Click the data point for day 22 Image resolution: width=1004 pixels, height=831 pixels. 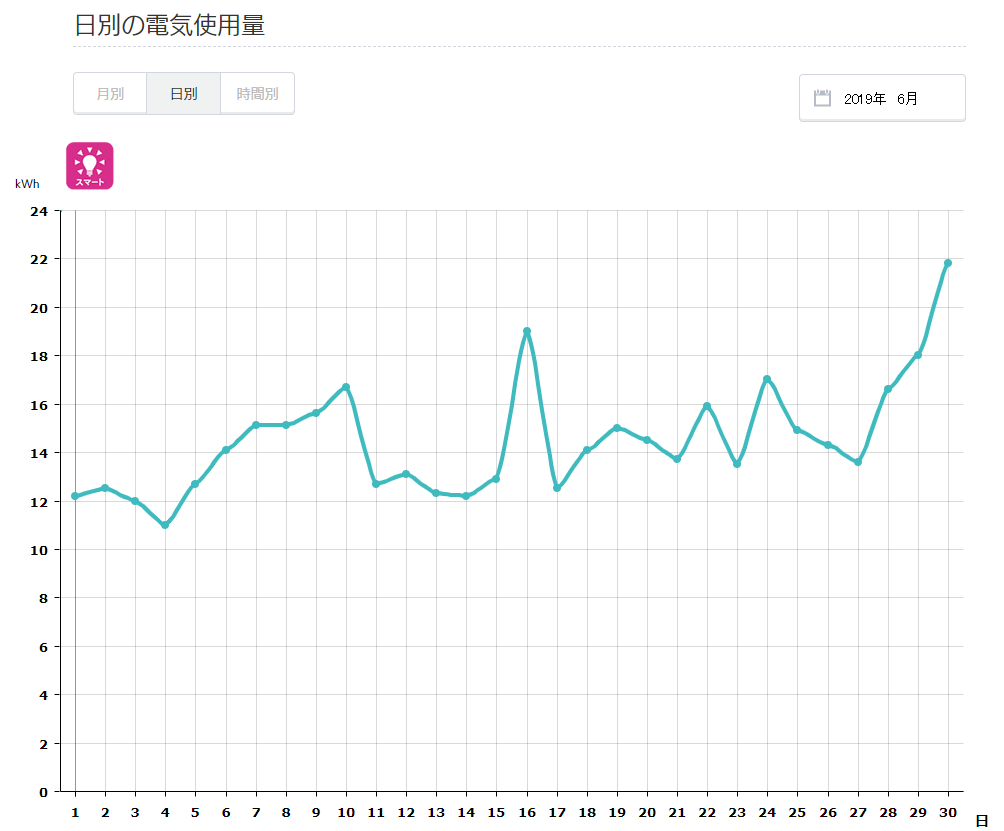[x=707, y=406]
